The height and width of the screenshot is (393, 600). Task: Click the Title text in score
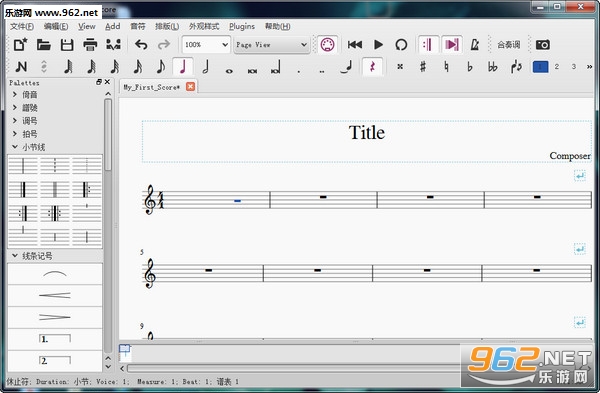pyautogui.click(x=367, y=133)
